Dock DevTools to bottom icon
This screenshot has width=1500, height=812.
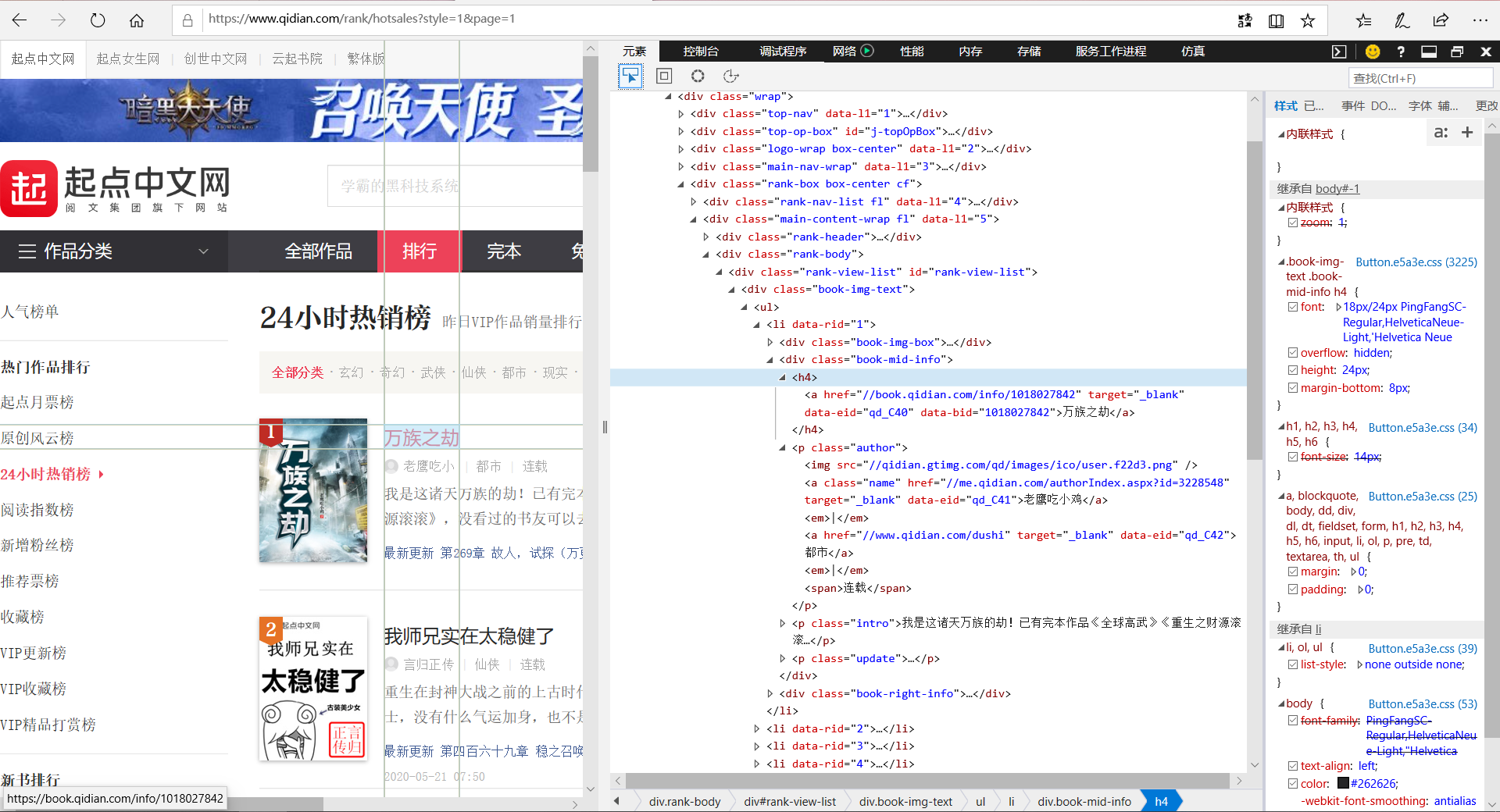tap(1429, 52)
